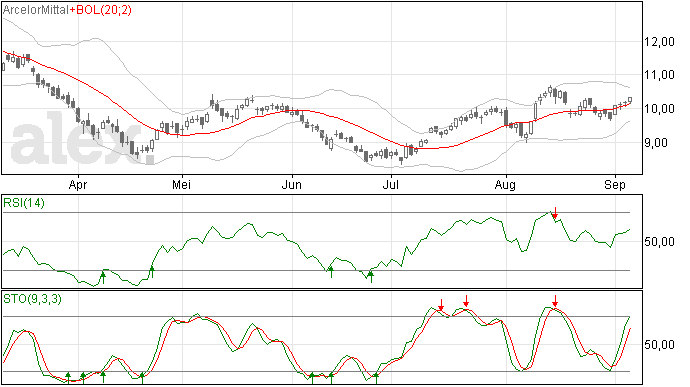Click the Apr month label
The height and width of the screenshot is (387, 690).
78,185
